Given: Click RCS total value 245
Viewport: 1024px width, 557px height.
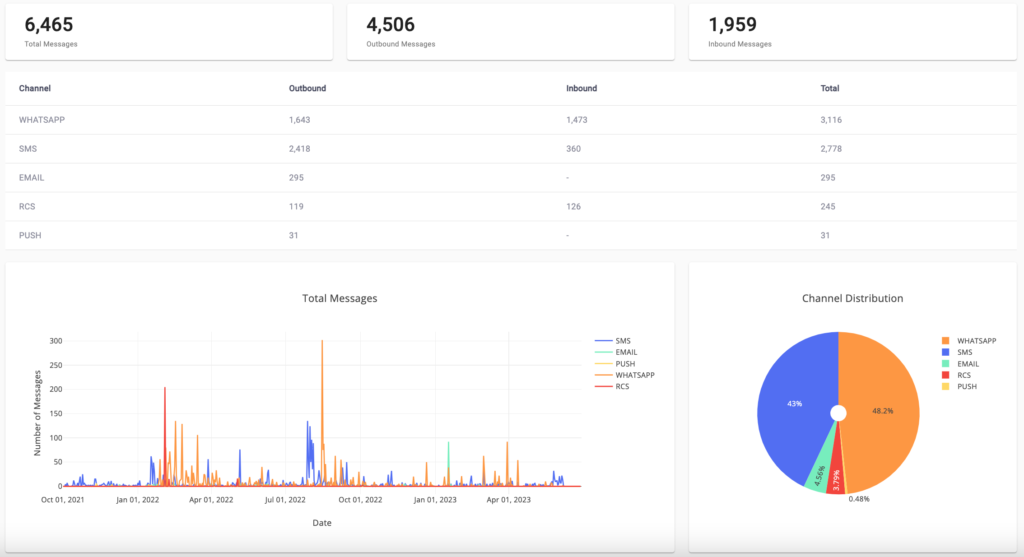Looking at the screenshot, I should (827, 206).
